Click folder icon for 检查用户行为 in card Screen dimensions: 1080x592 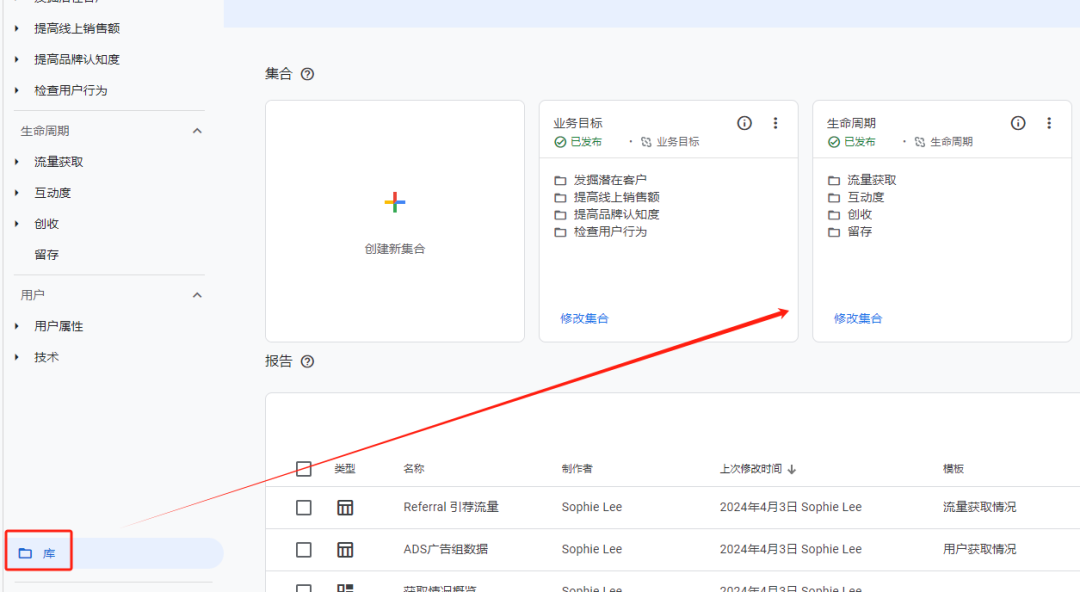pyautogui.click(x=560, y=232)
